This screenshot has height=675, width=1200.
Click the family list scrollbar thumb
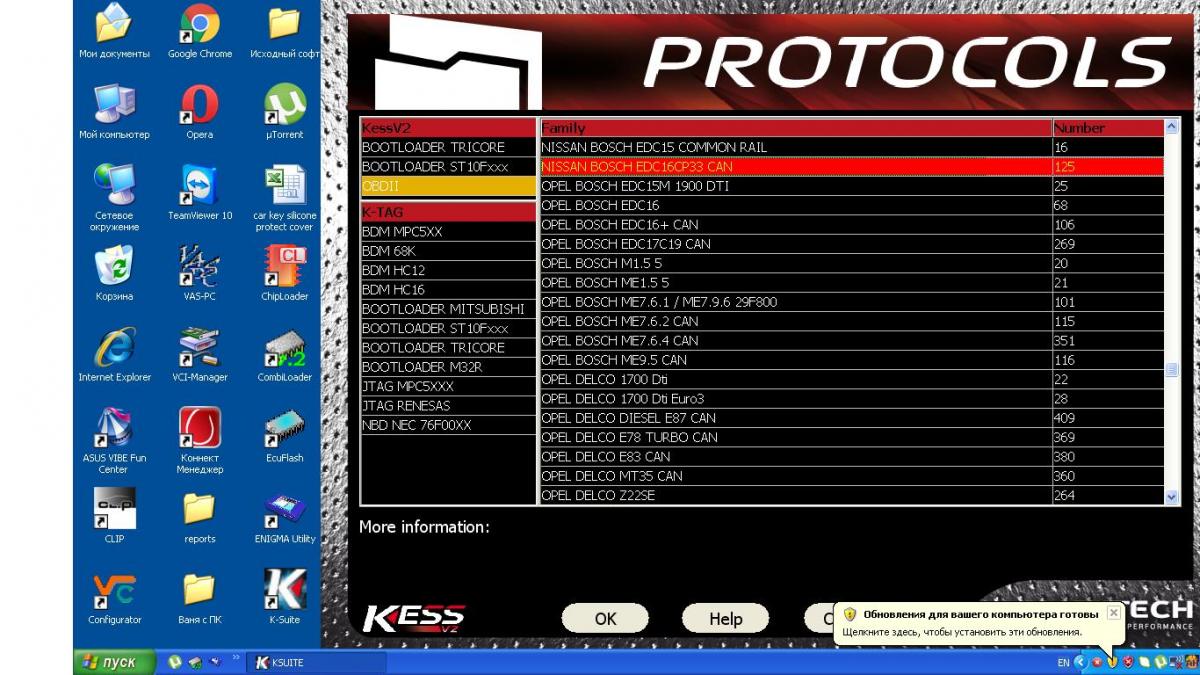pos(1172,370)
